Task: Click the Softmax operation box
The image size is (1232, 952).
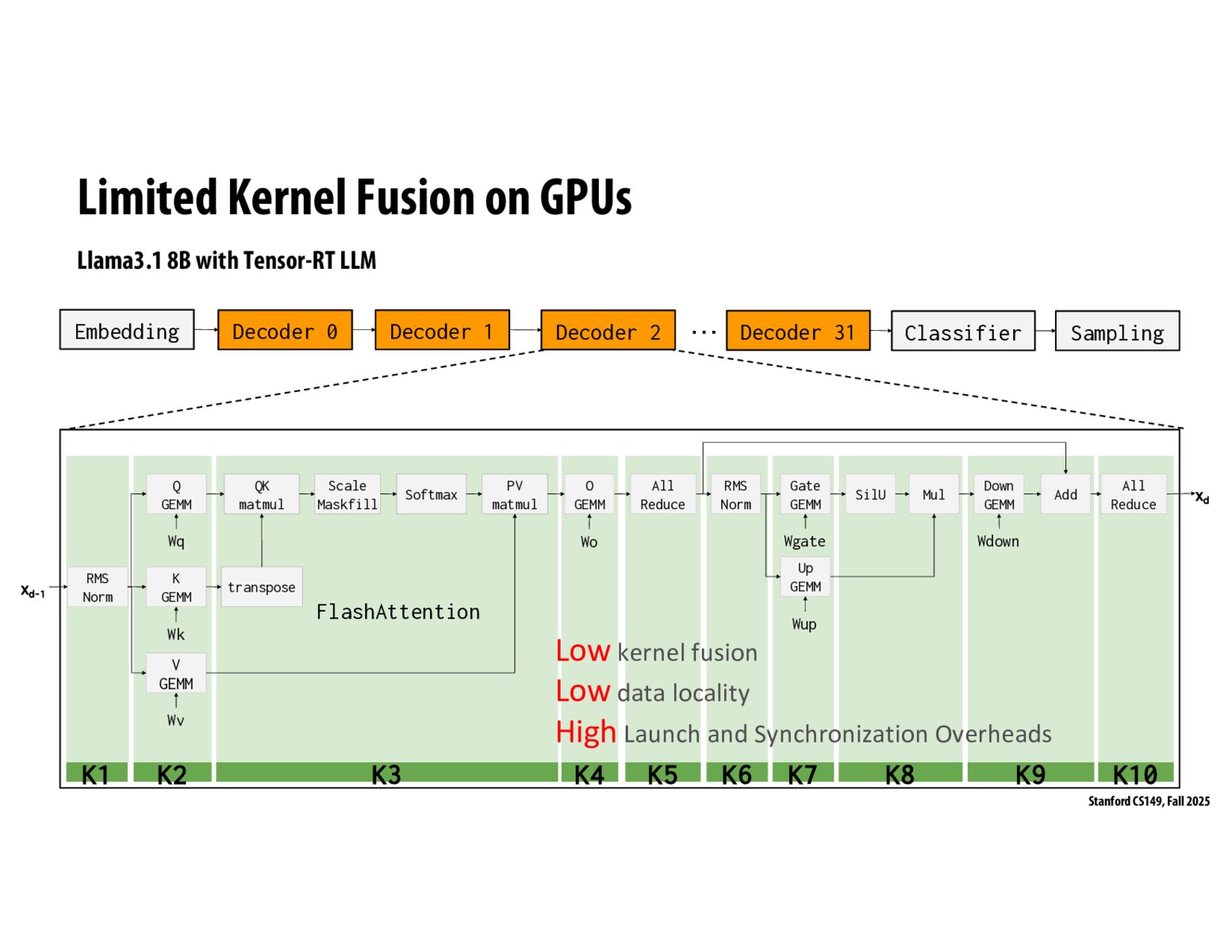Action: click(x=431, y=493)
